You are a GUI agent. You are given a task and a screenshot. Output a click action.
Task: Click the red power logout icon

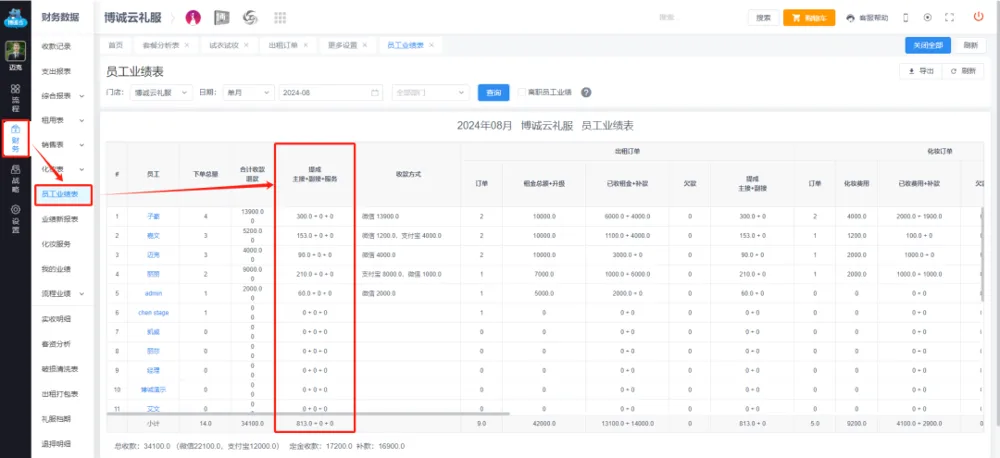(977, 17)
